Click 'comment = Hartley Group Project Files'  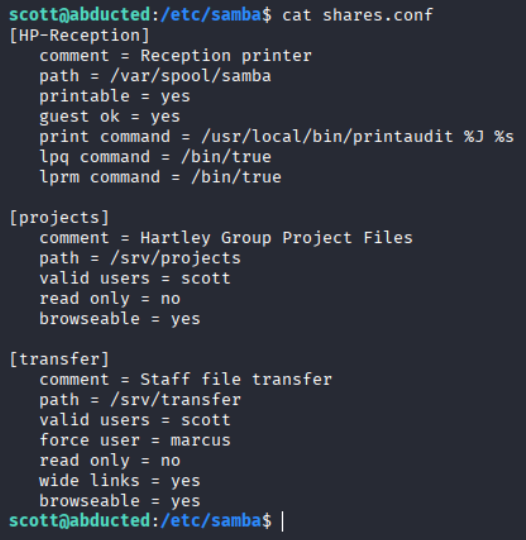(226, 238)
